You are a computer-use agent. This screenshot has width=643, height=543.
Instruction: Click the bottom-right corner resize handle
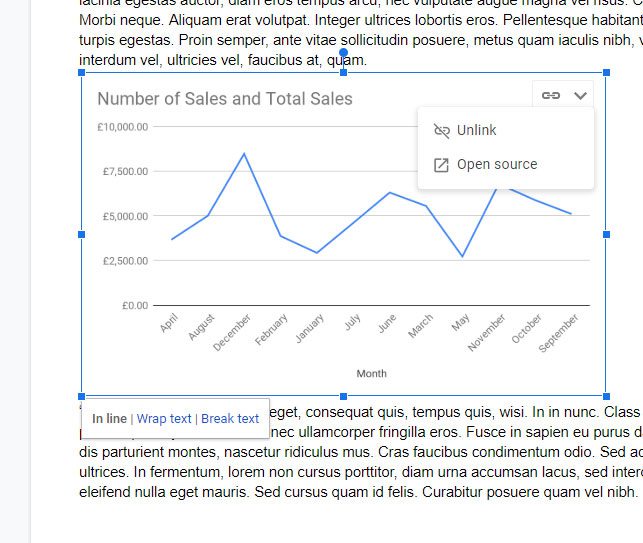coord(606,396)
